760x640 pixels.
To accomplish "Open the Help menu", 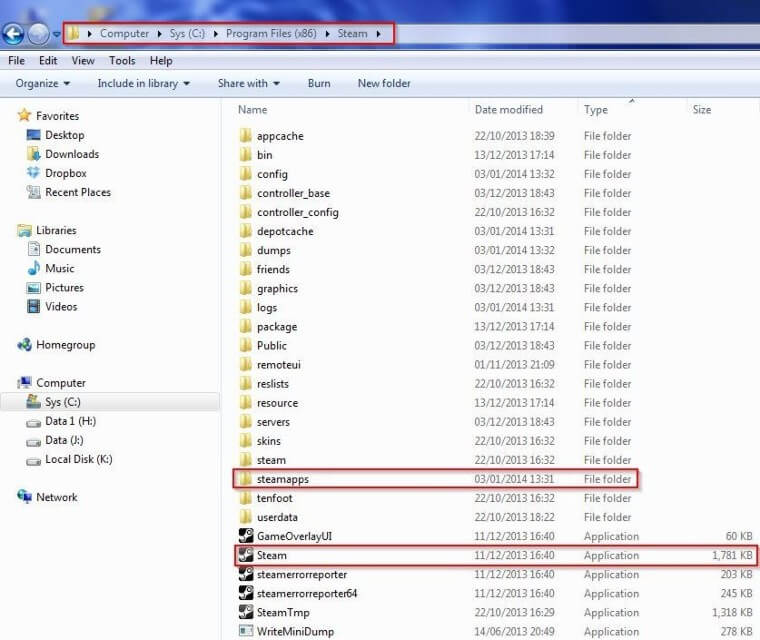I will pos(161,61).
